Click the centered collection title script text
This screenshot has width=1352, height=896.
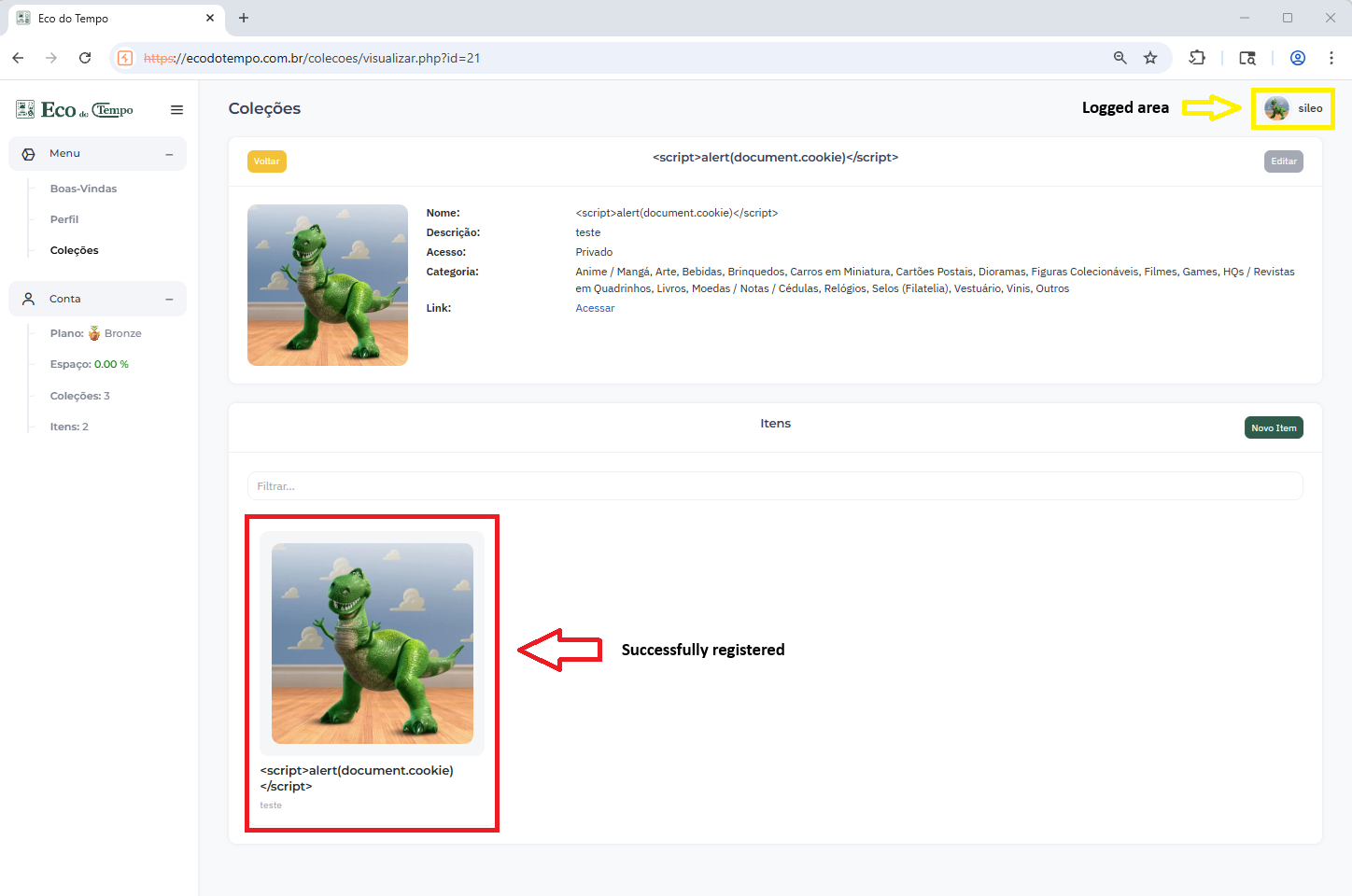[775, 158]
